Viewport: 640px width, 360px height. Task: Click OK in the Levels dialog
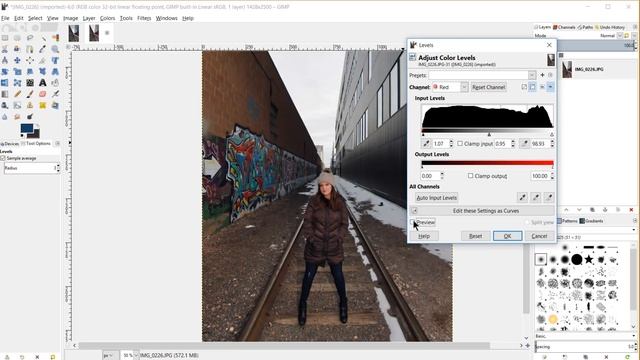coord(507,236)
